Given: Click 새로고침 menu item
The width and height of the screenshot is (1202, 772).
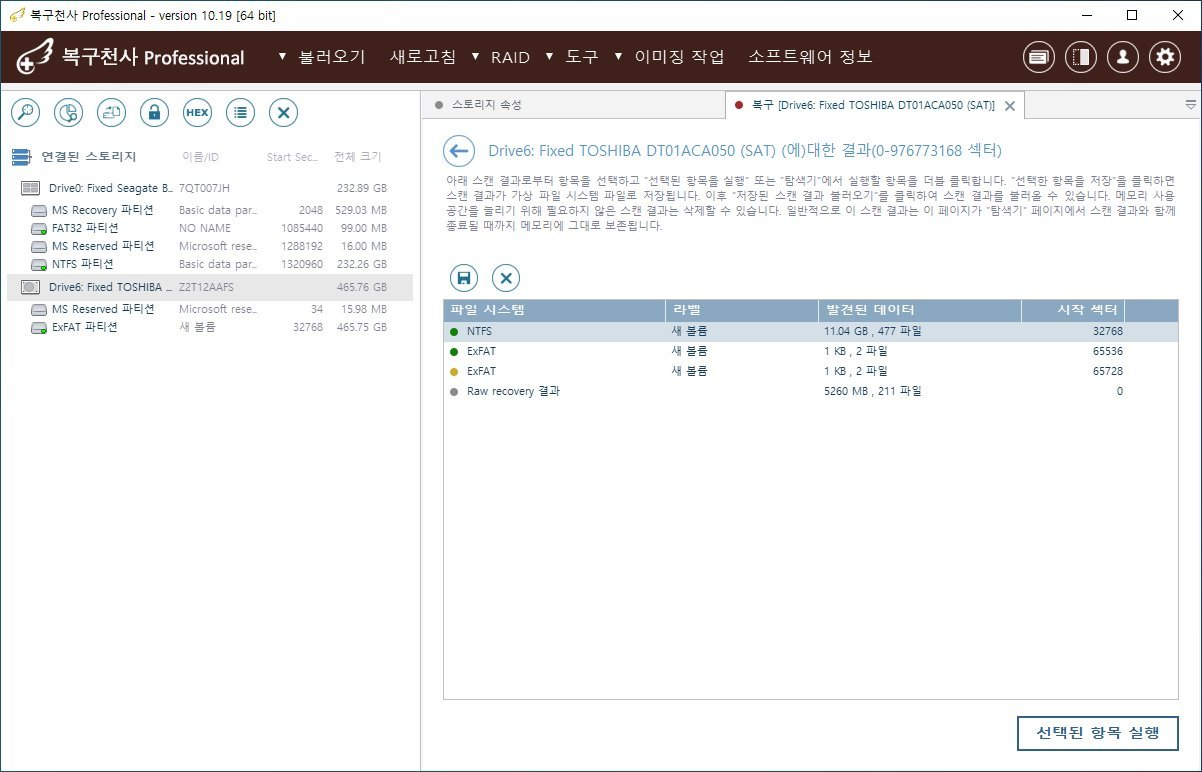Looking at the screenshot, I should tap(422, 57).
